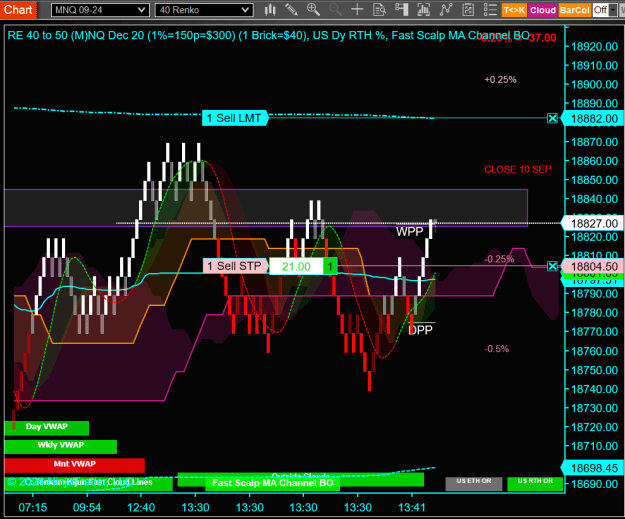Select the crosshair cursor icon
The width and height of the screenshot is (625, 519).
point(357,10)
